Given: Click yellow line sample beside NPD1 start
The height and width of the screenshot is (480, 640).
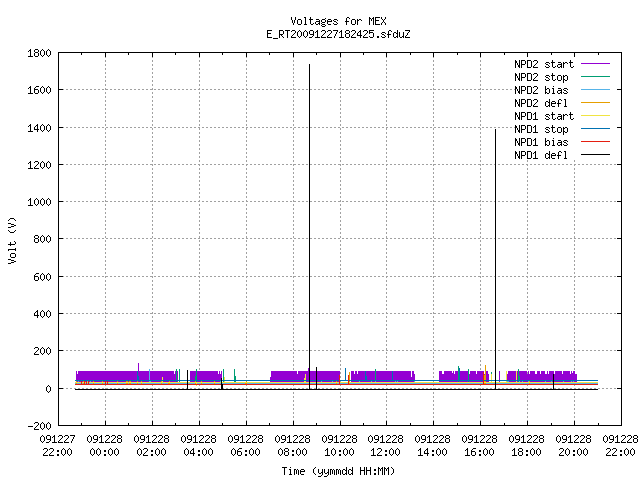Looking at the screenshot, I should point(595,116).
